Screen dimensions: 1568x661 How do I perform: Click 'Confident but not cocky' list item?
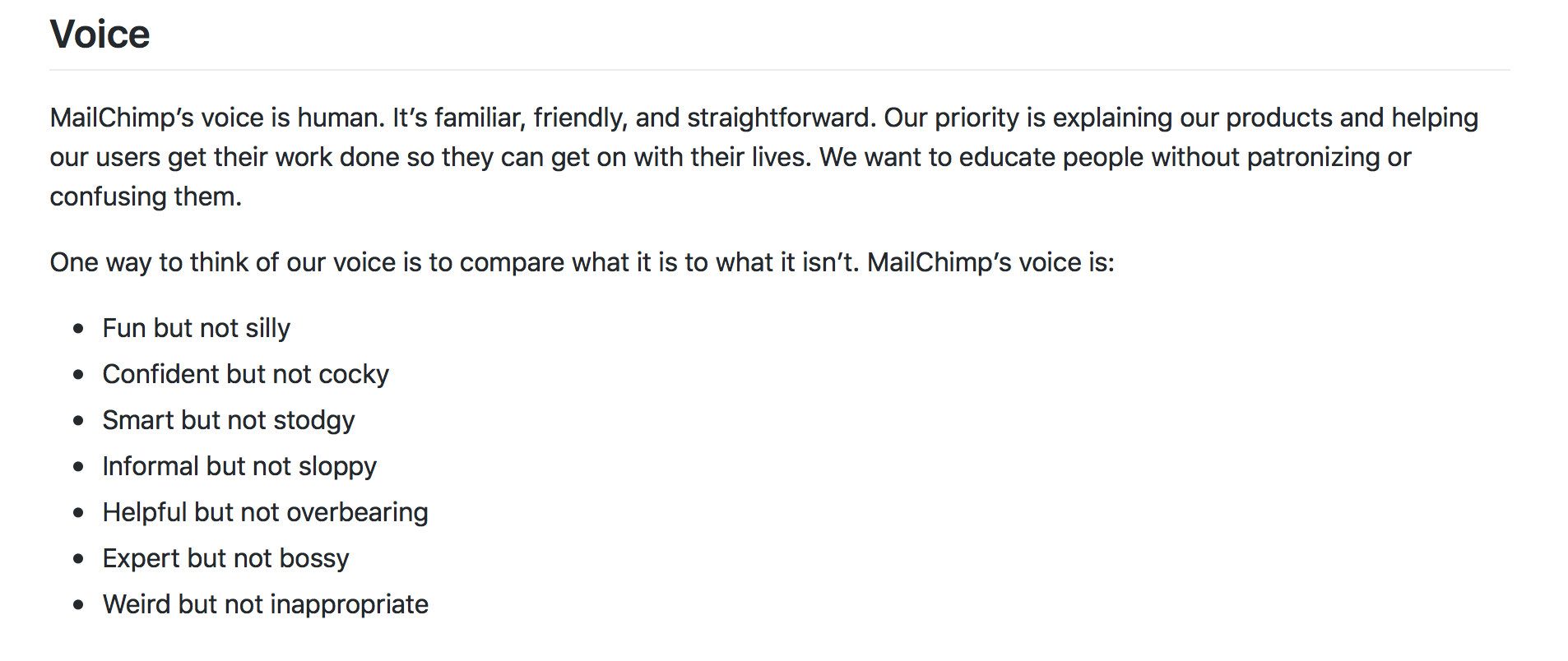click(x=245, y=374)
